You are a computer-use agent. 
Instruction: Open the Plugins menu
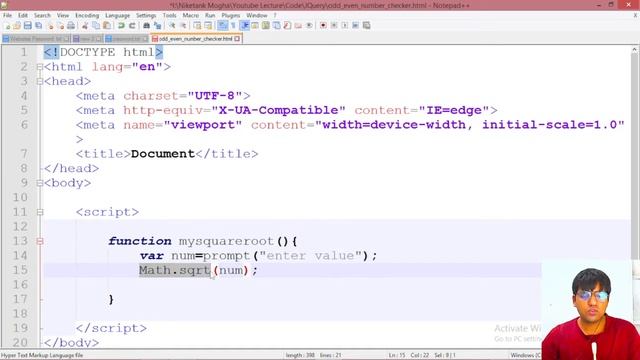(231, 16)
